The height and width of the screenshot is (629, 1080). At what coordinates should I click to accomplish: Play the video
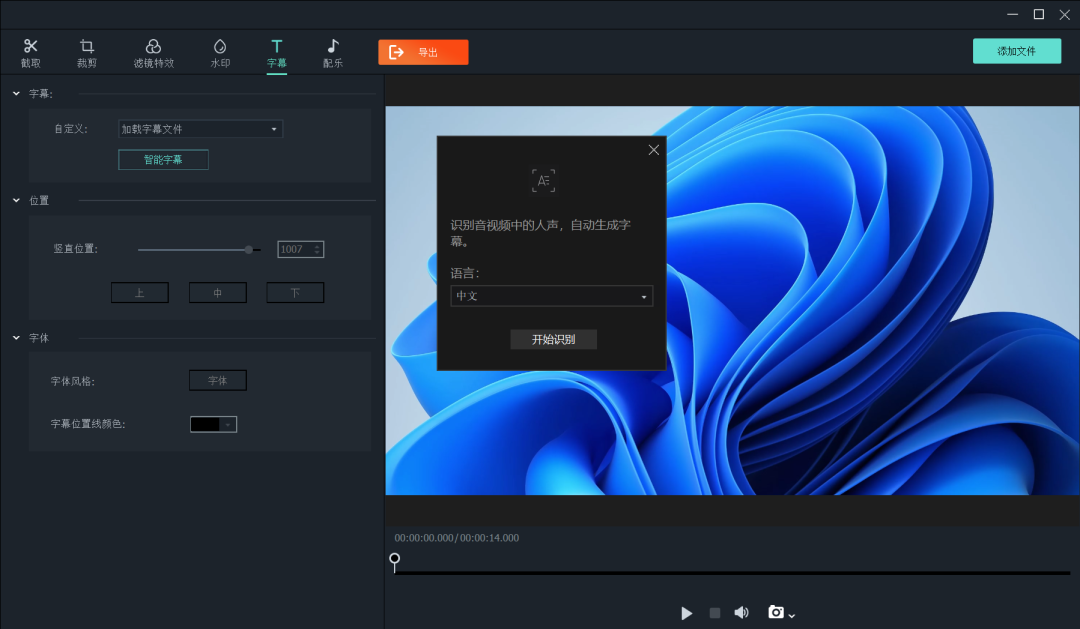[x=686, y=613]
